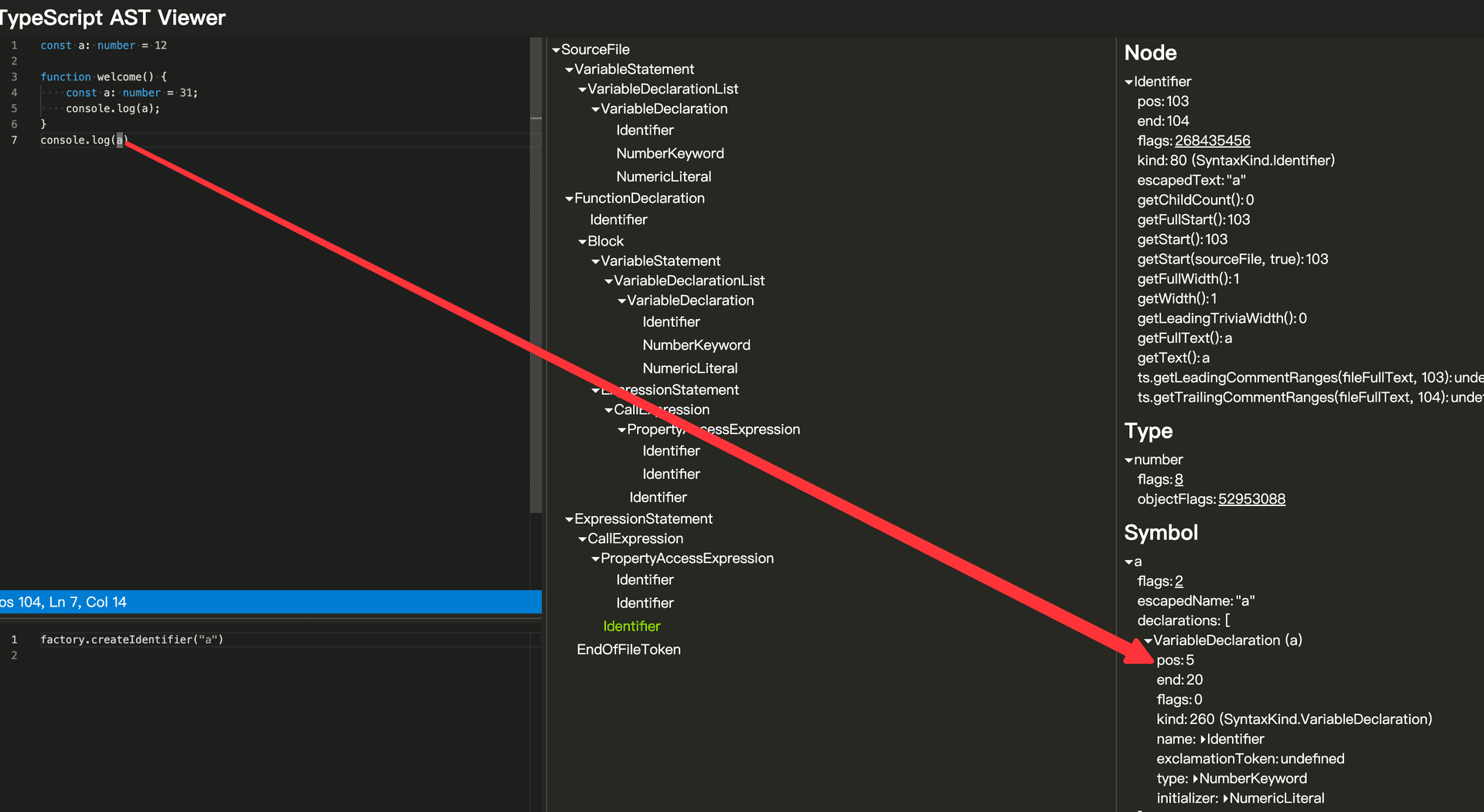Click the Type flags value 8

(1179, 480)
